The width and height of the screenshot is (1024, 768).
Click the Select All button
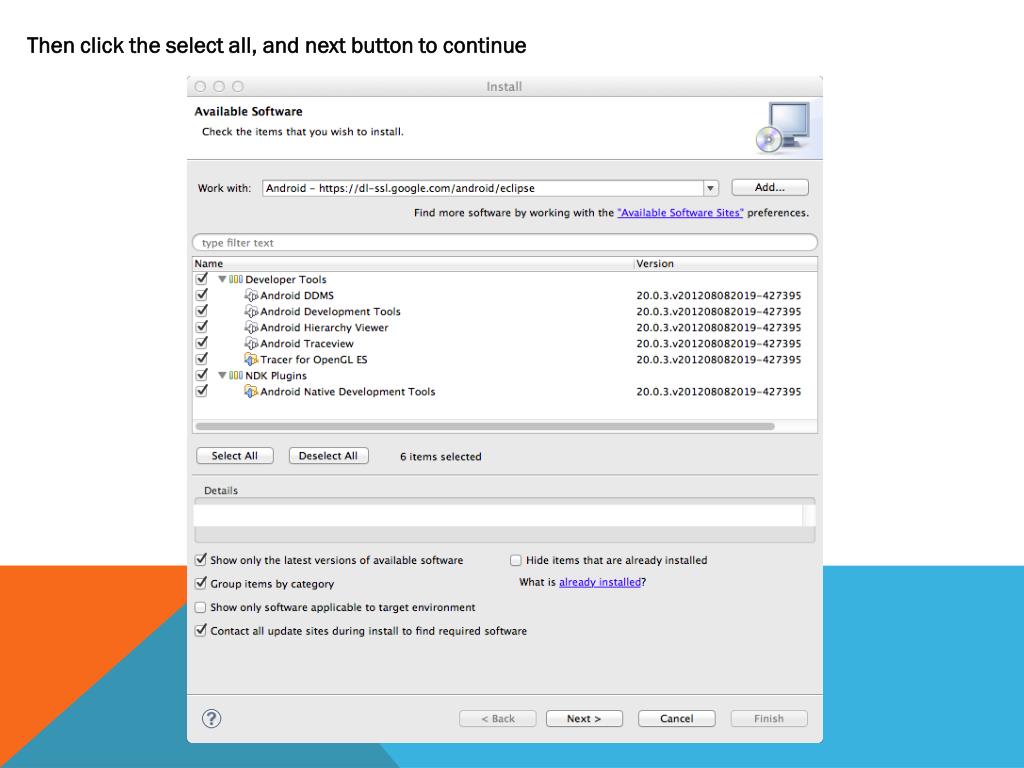click(x=234, y=456)
